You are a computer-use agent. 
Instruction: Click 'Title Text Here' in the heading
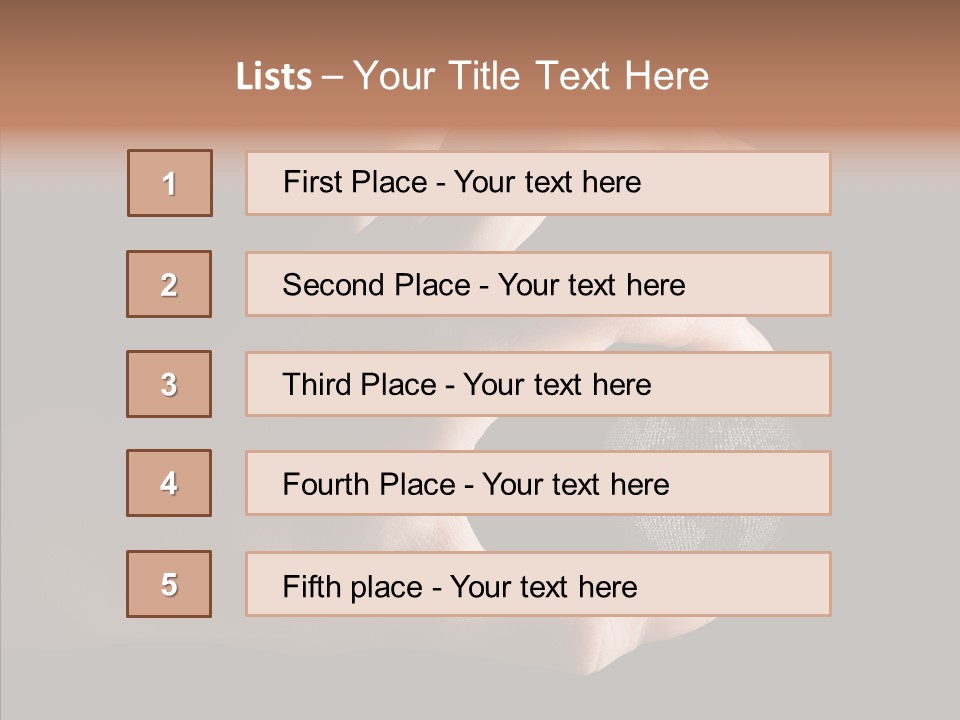point(579,76)
